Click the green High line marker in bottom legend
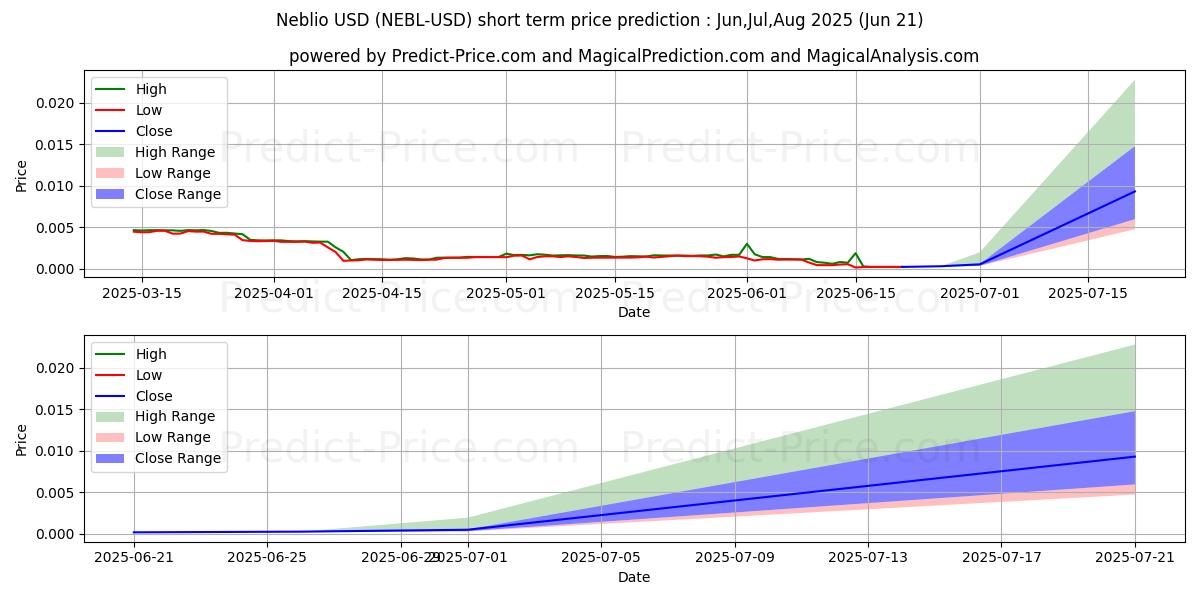This screenshot has height=600, width=1200. [x=112, y=355]
